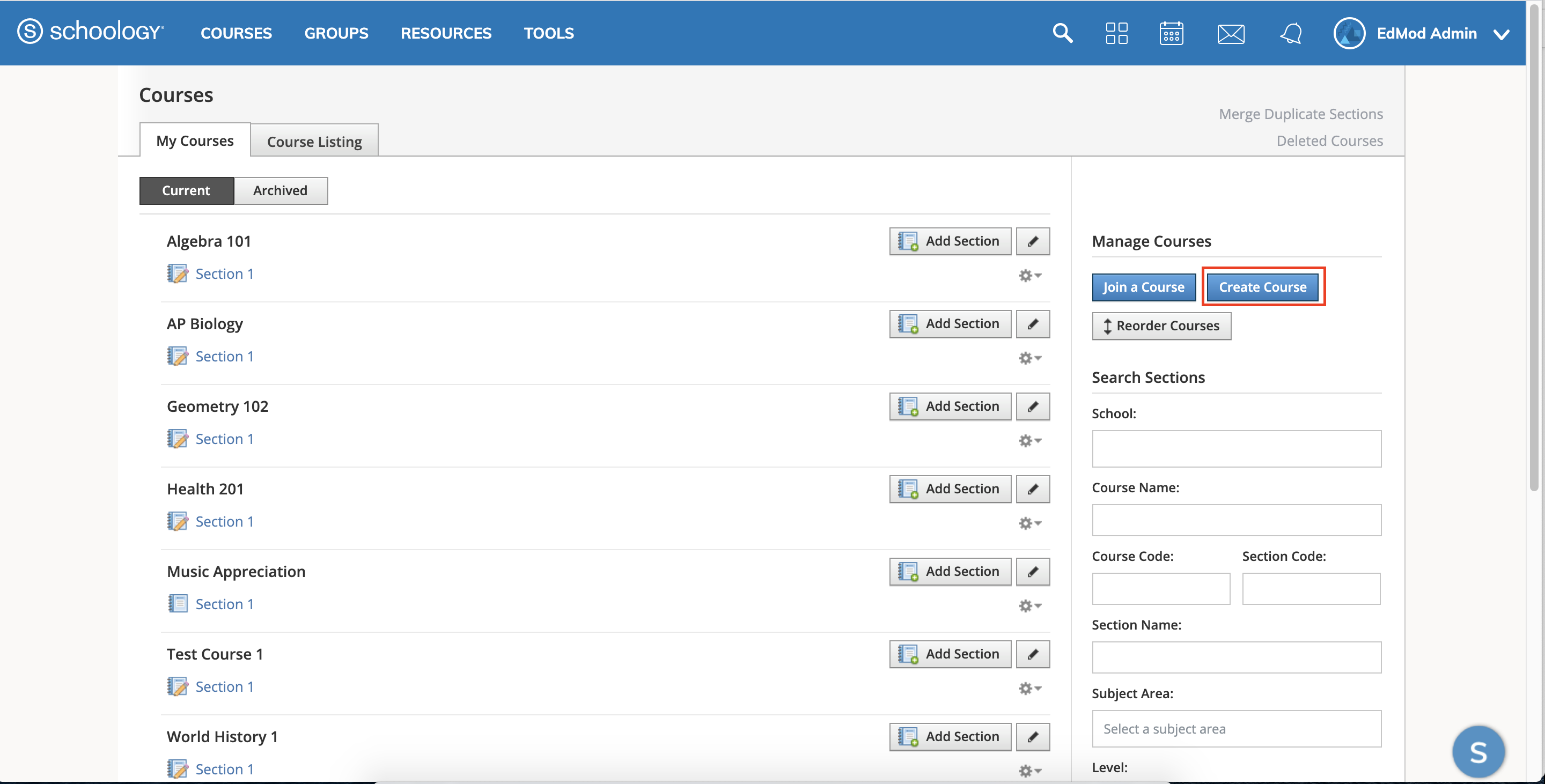Switch to the Archived courses toggle

280,190
